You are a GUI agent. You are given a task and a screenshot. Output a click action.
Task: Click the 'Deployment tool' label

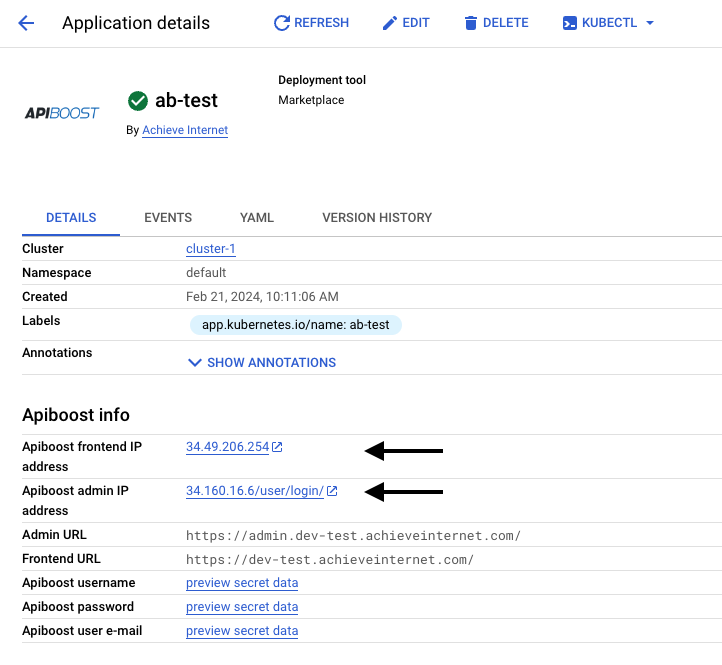coord(322,80)
